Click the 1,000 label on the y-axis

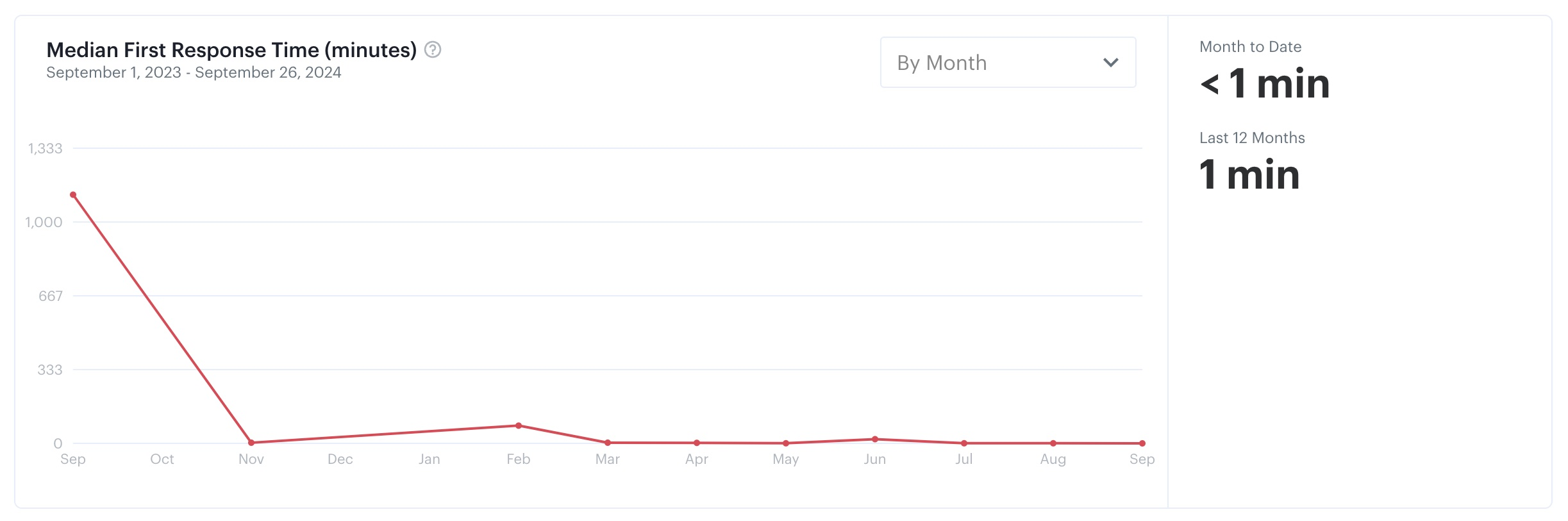click(44, 223)
